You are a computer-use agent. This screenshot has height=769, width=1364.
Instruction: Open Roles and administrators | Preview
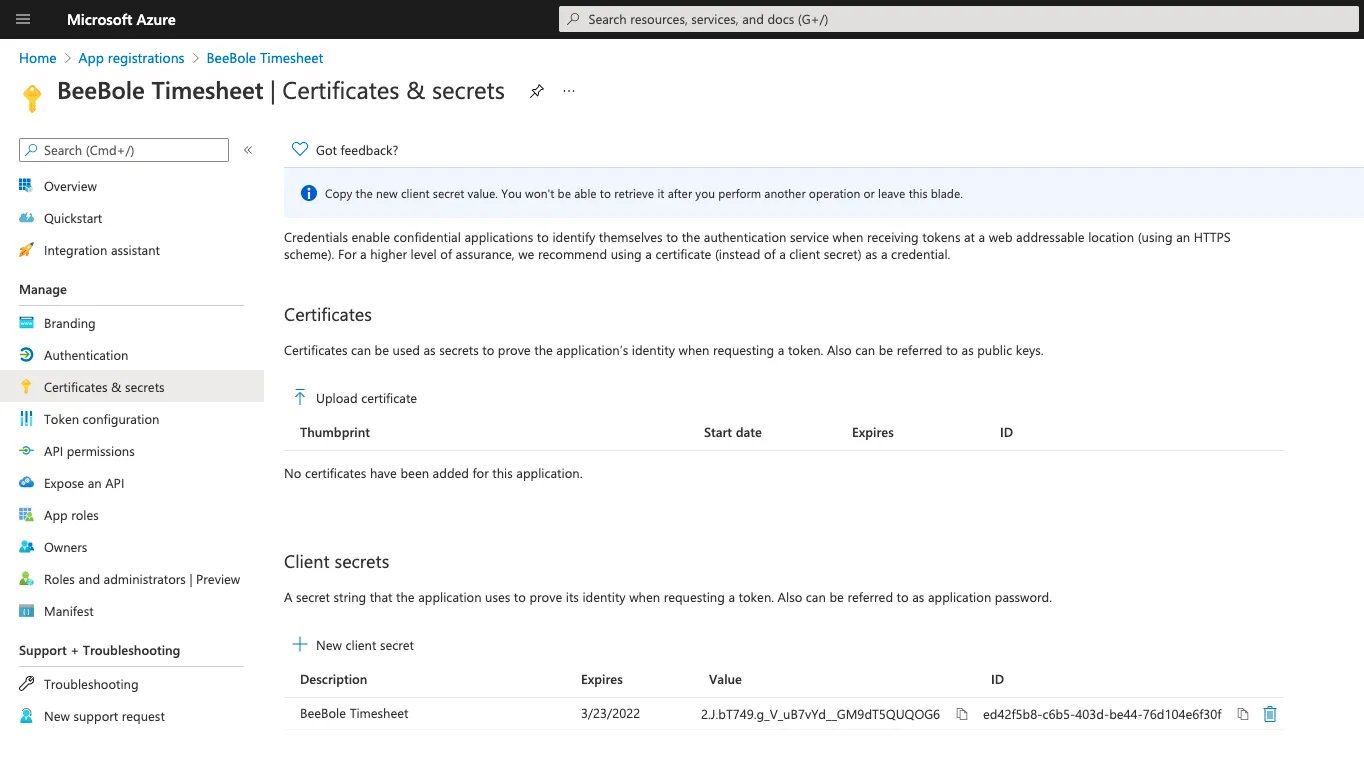click(x=142, y=579)
